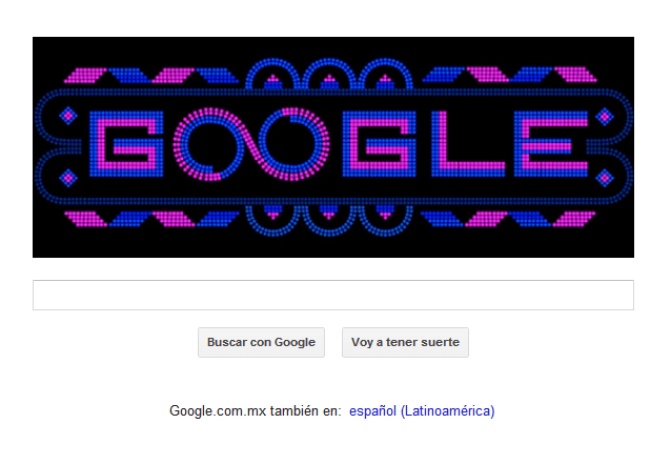
Task: Click the second O of the doodle's infinity loop
Action: (x=293, y=144)
